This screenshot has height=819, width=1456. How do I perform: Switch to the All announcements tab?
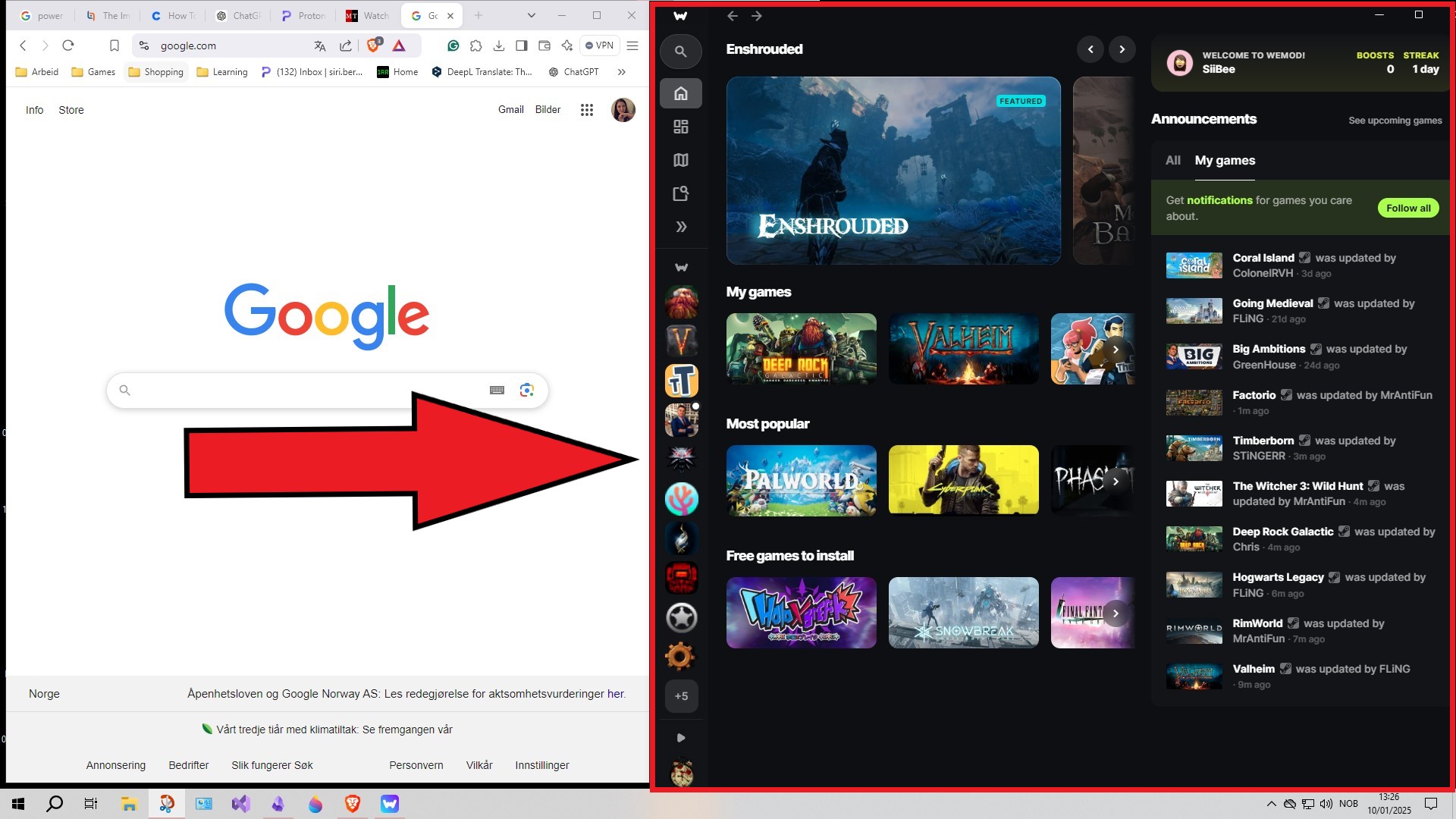(1172, 160)
